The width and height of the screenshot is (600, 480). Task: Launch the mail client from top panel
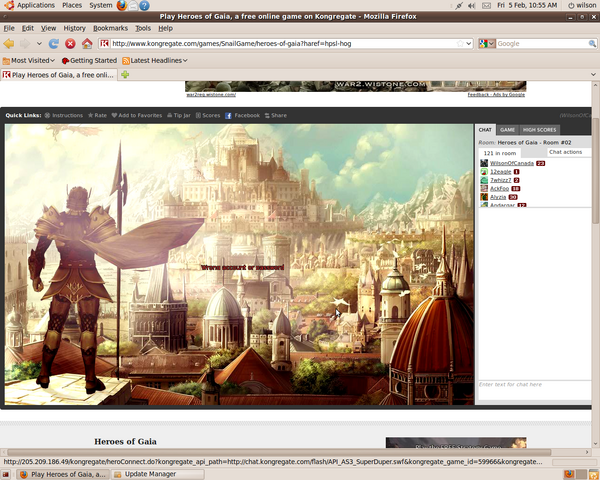click(133, 5)
